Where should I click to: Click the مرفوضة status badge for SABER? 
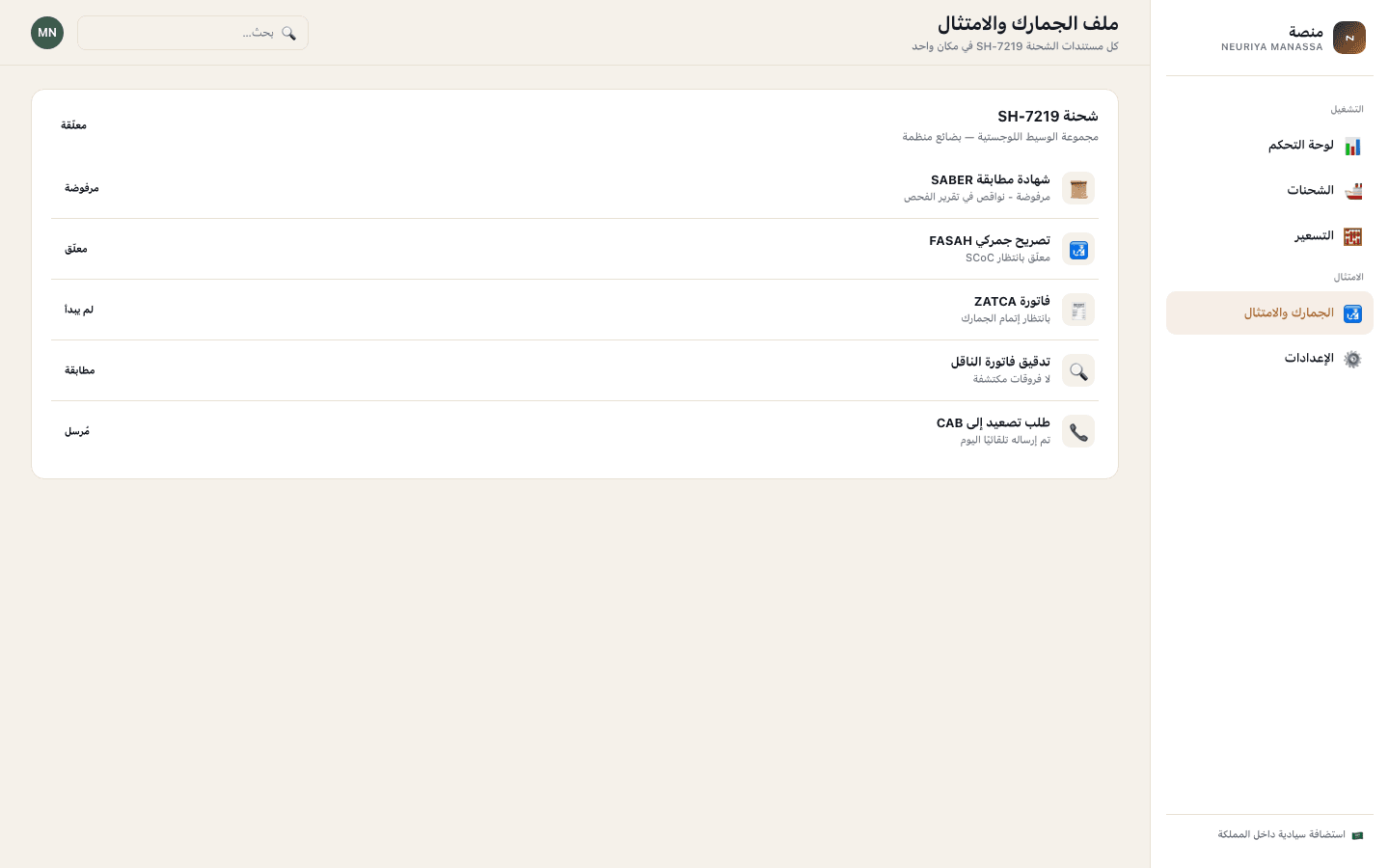(82, 188)
